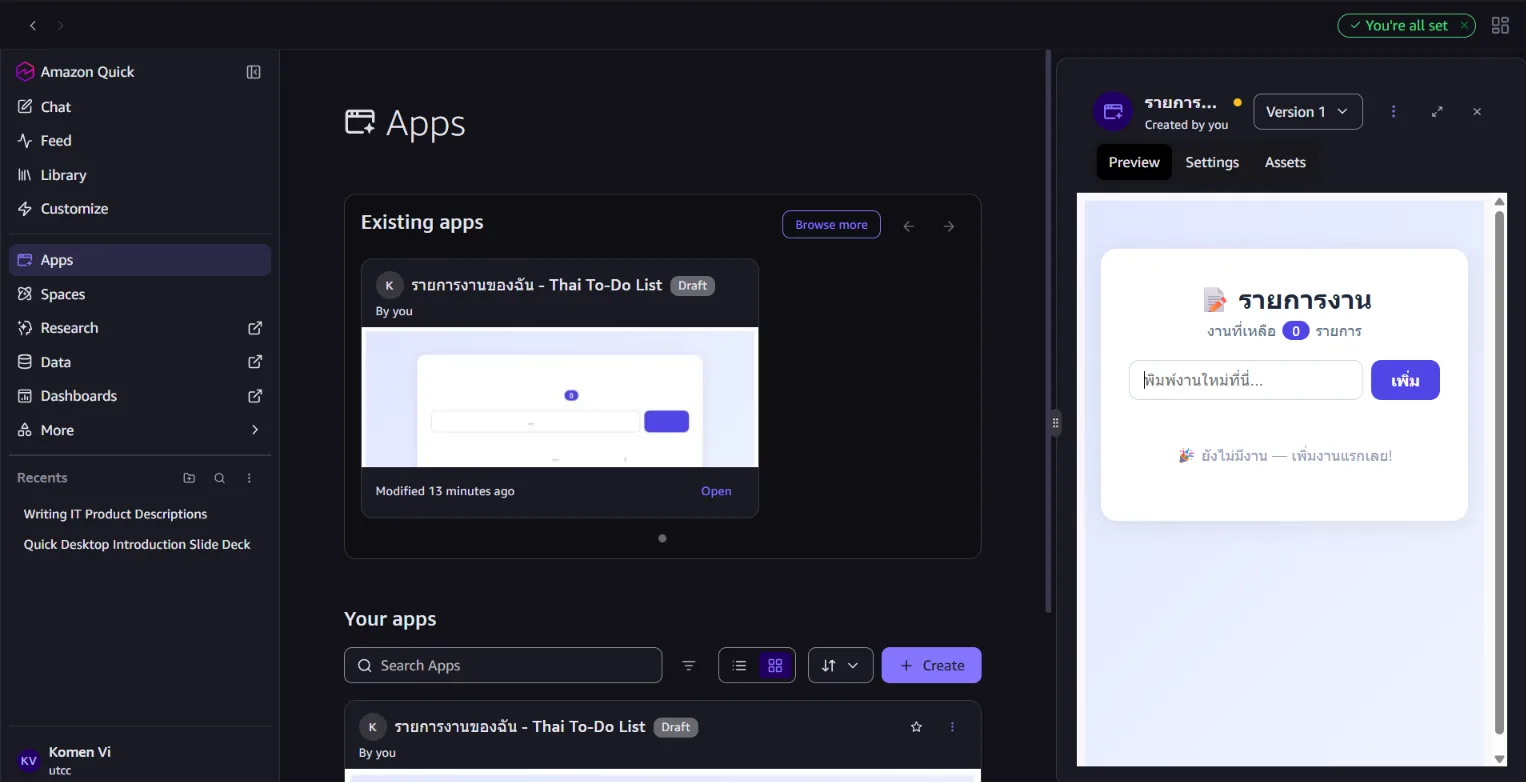
Task: Open the Recents more options menu
Action: point(250,478)
